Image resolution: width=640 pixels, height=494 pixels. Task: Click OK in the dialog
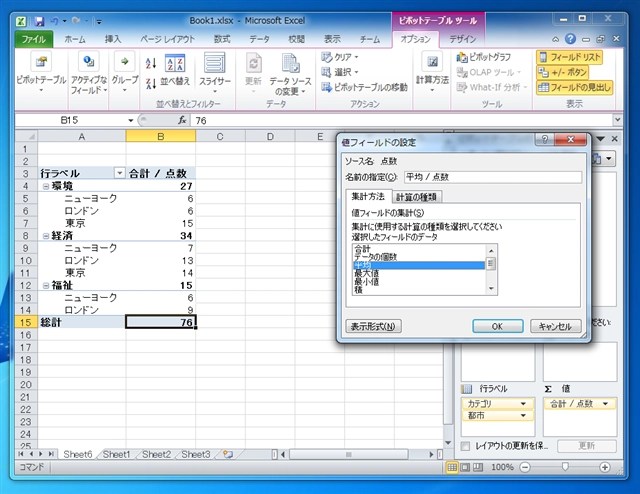pyautogui.click(x=498, y=326)
